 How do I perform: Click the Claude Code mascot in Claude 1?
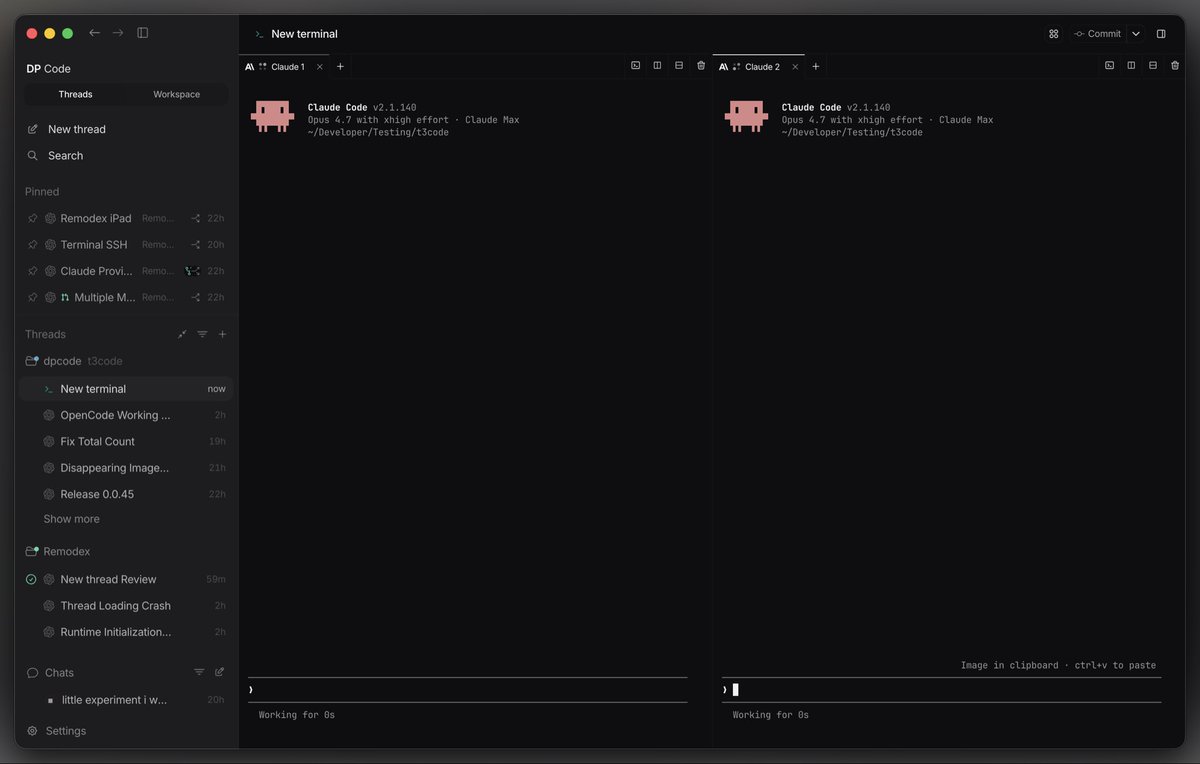[272, 116]
